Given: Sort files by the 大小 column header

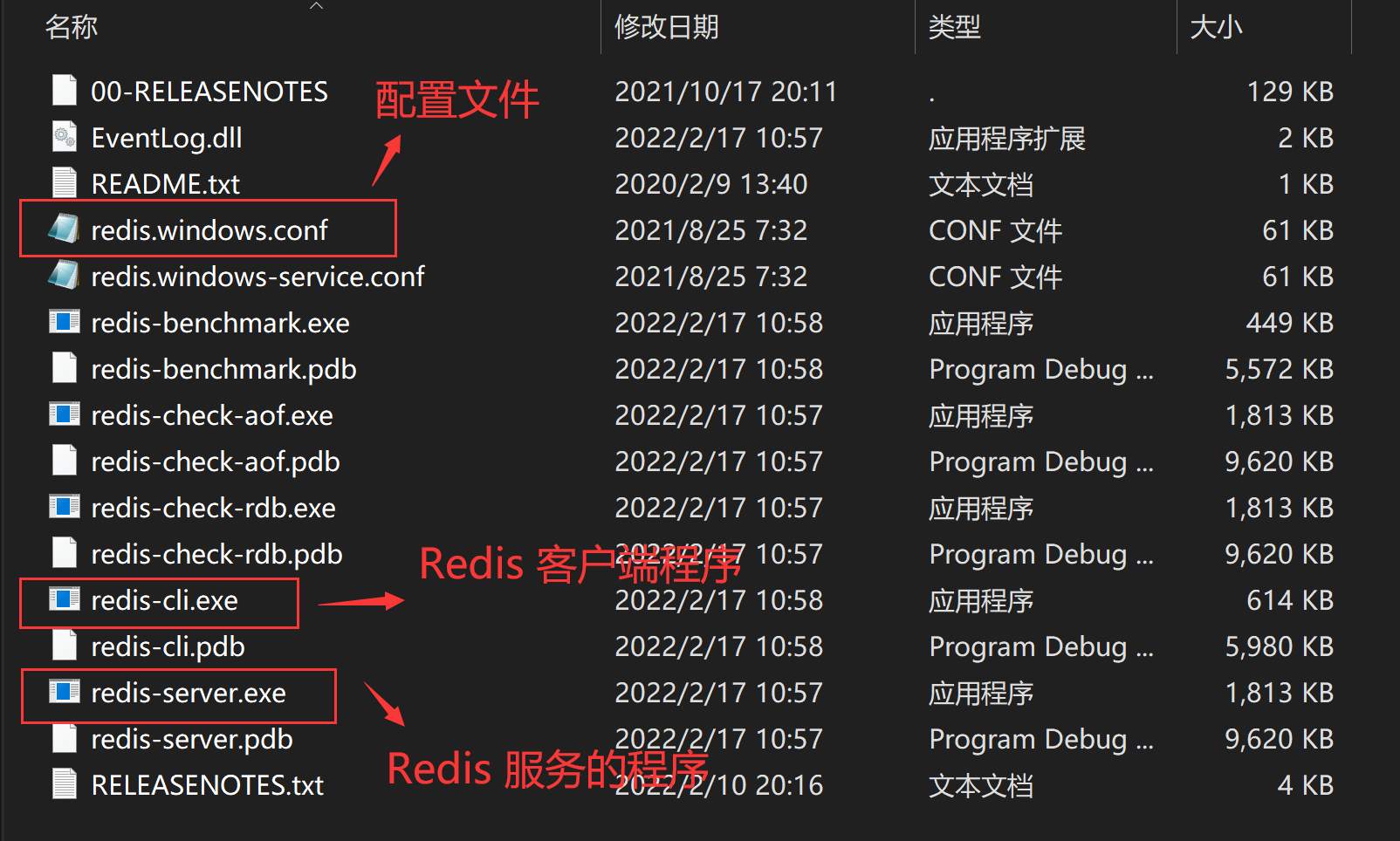Looking at the screenshot, I should 1216,27.
